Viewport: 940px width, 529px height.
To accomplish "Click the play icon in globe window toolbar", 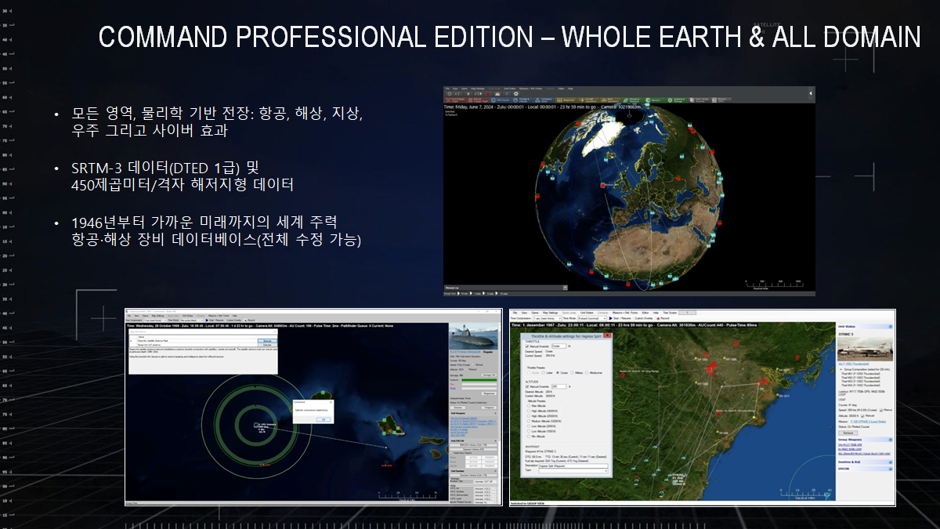I will 469,94.
